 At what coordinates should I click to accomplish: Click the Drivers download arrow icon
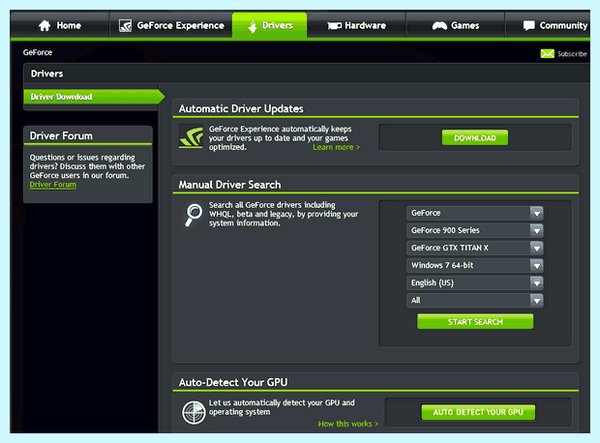[253, 26]
